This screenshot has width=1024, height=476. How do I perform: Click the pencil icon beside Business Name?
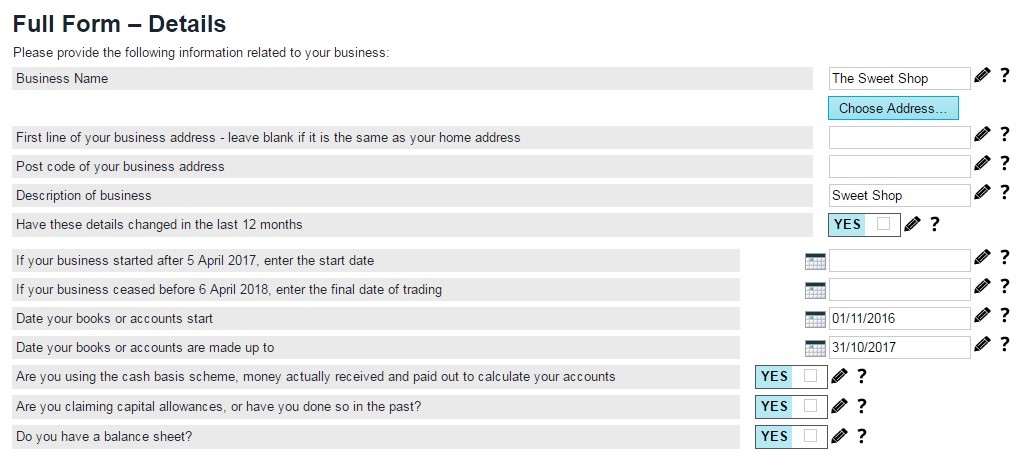(982, 76)
